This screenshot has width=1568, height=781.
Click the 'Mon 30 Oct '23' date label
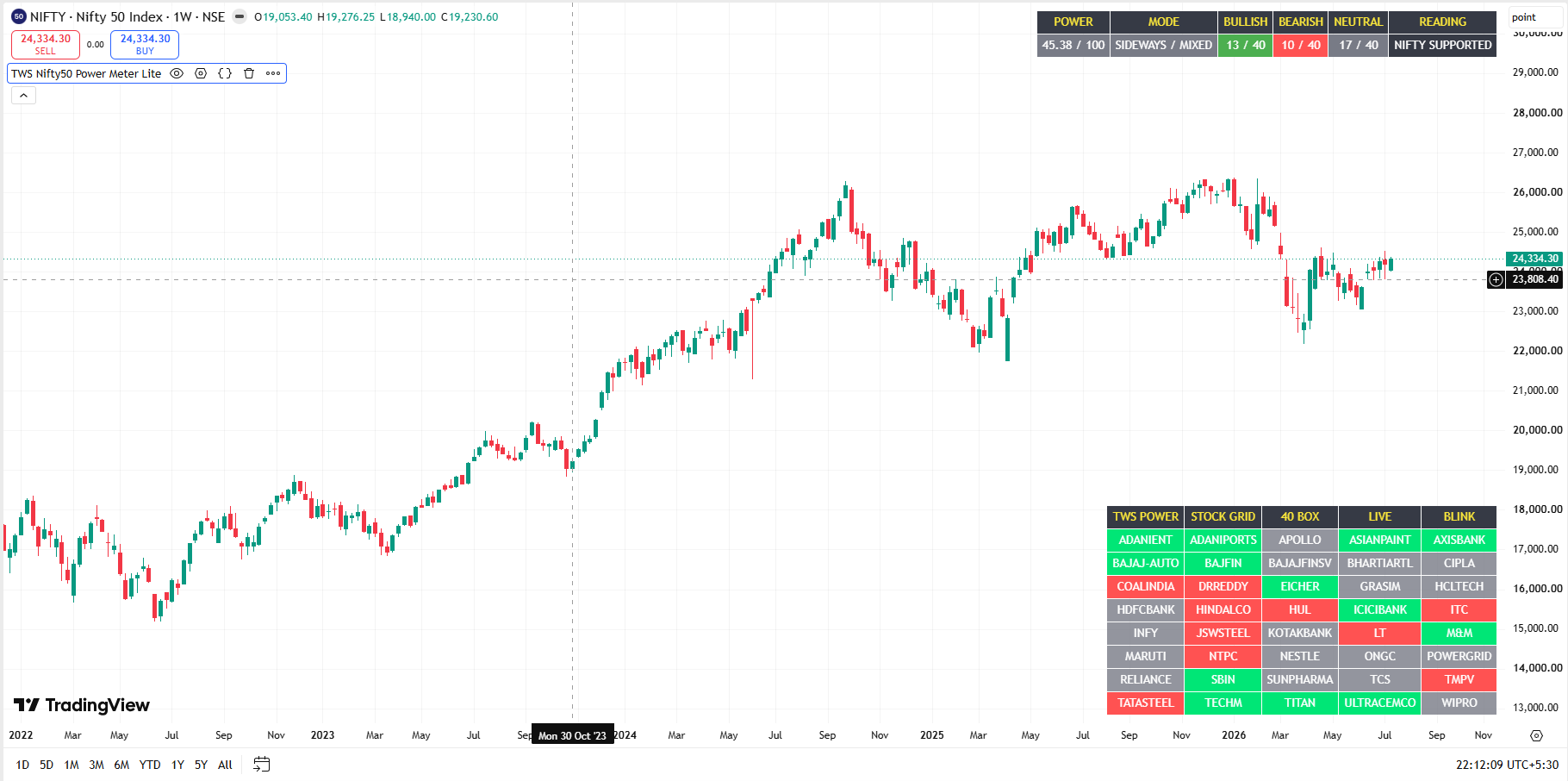point(572,735)
